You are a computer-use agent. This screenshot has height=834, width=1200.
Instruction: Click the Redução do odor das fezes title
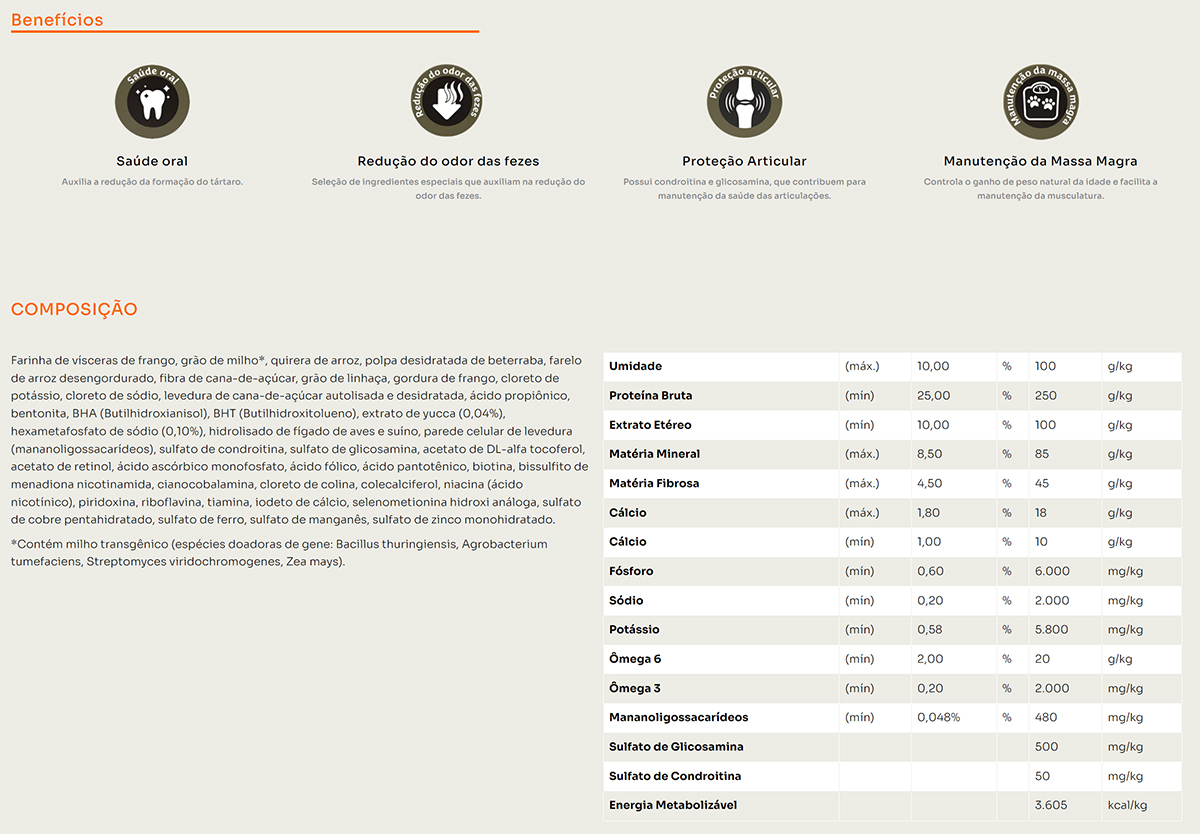point(448,161)
